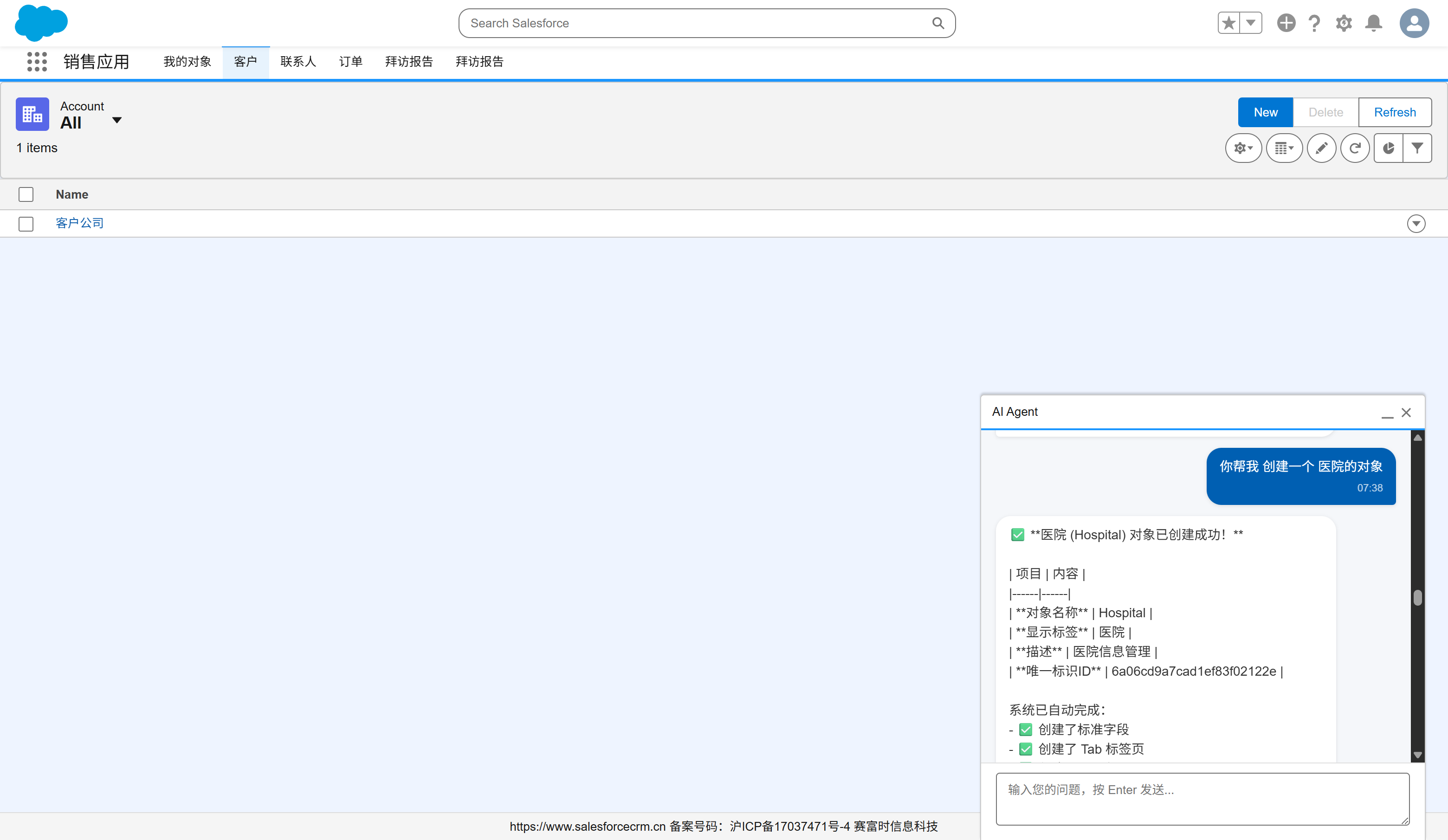Click the Salesforce cloud logo

[x=41, y=23]
